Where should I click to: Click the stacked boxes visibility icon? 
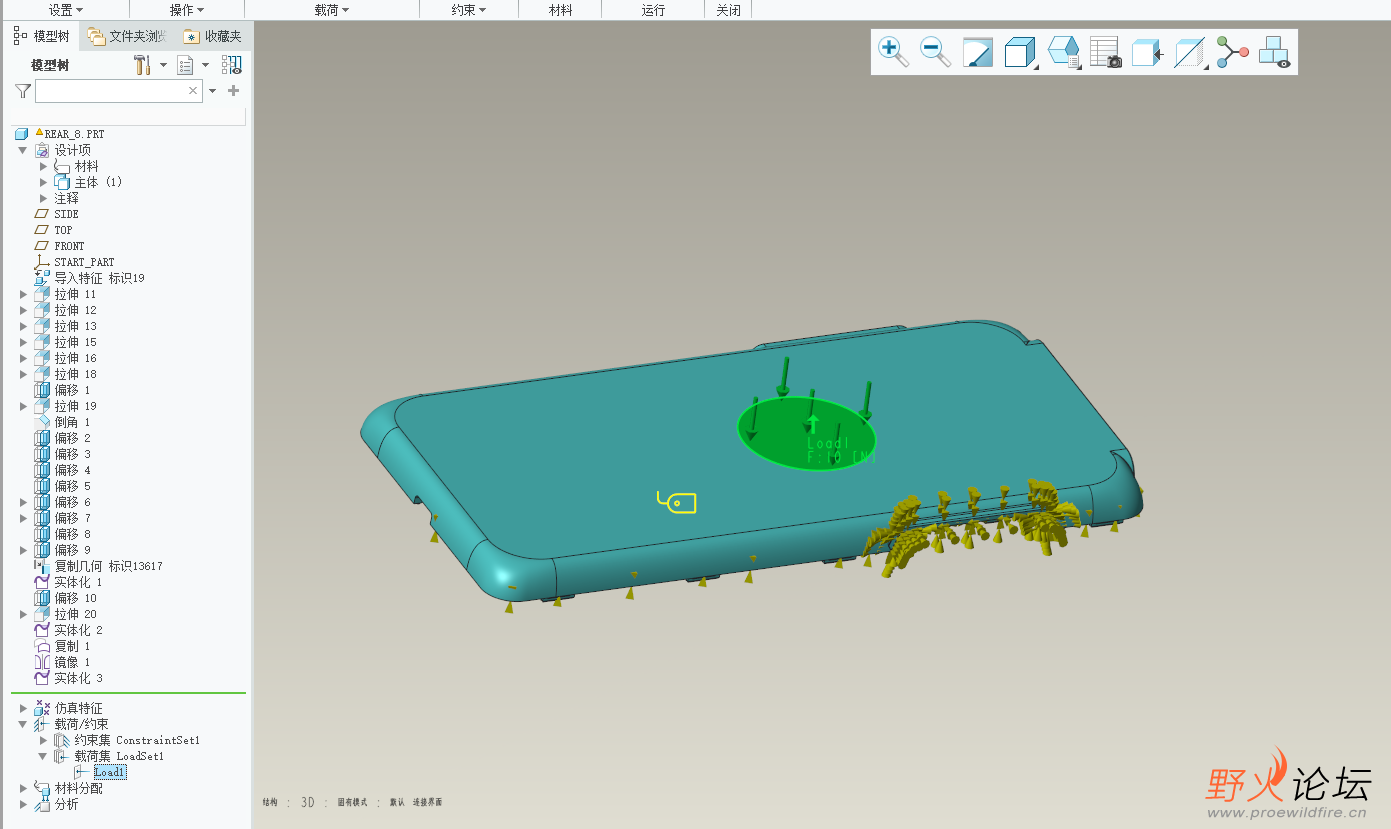[x=1274, y=52]
